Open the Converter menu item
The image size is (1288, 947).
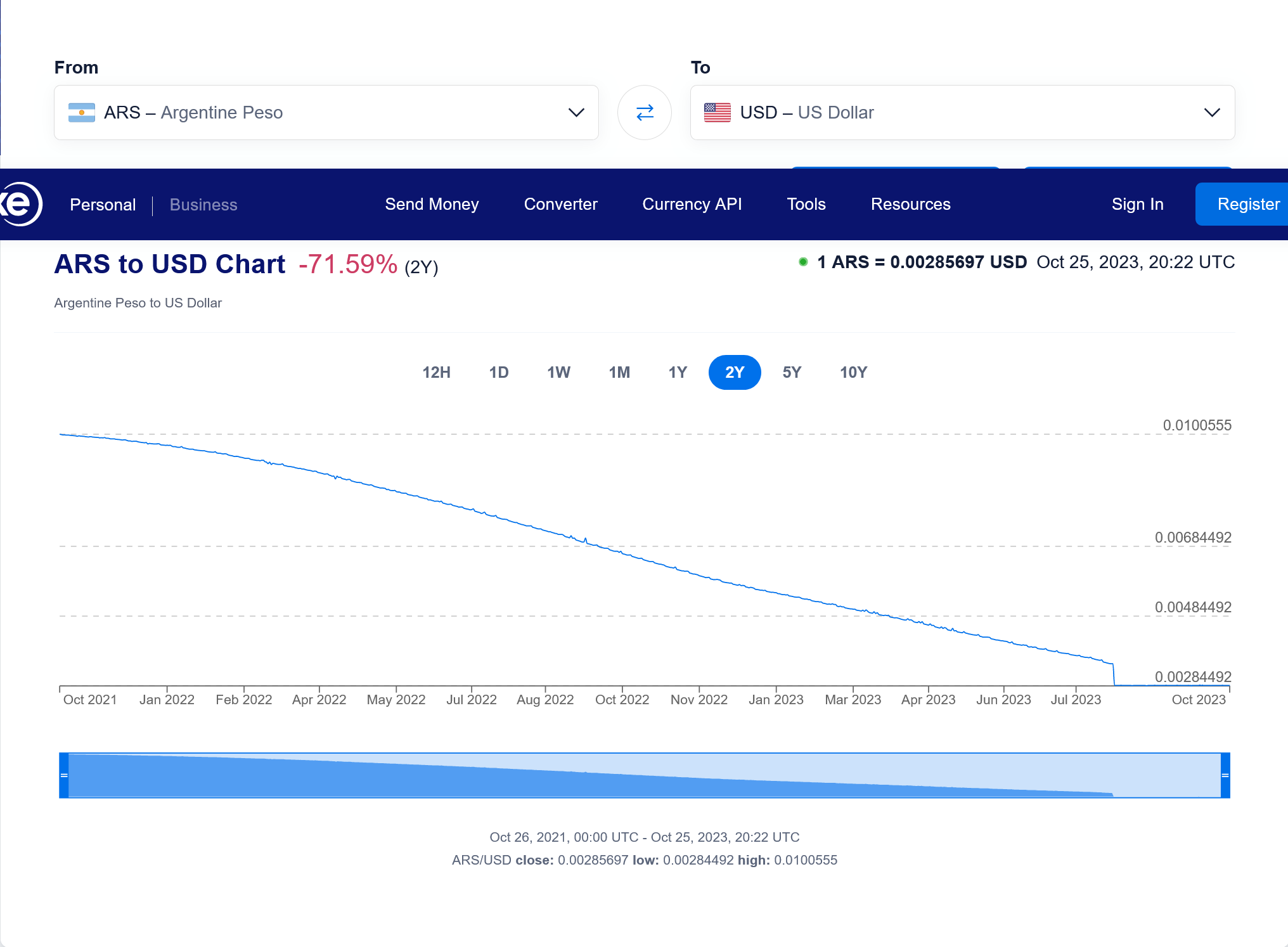tap(560, 204)
